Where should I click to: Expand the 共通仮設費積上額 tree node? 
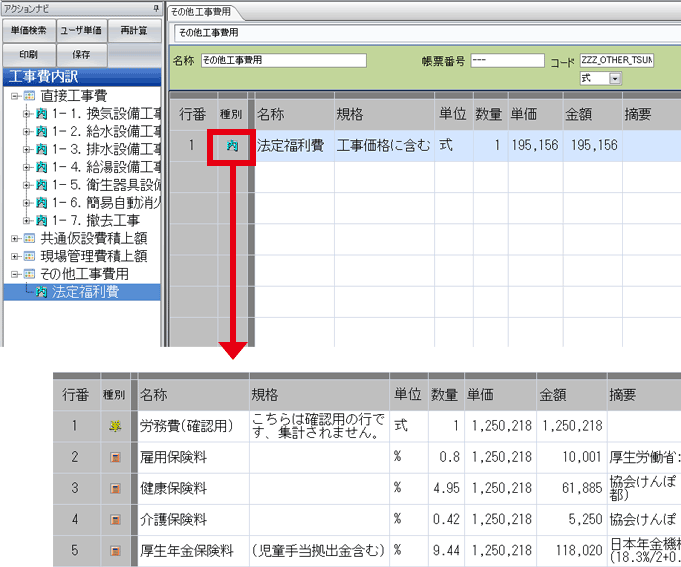(x=14, y=238)
